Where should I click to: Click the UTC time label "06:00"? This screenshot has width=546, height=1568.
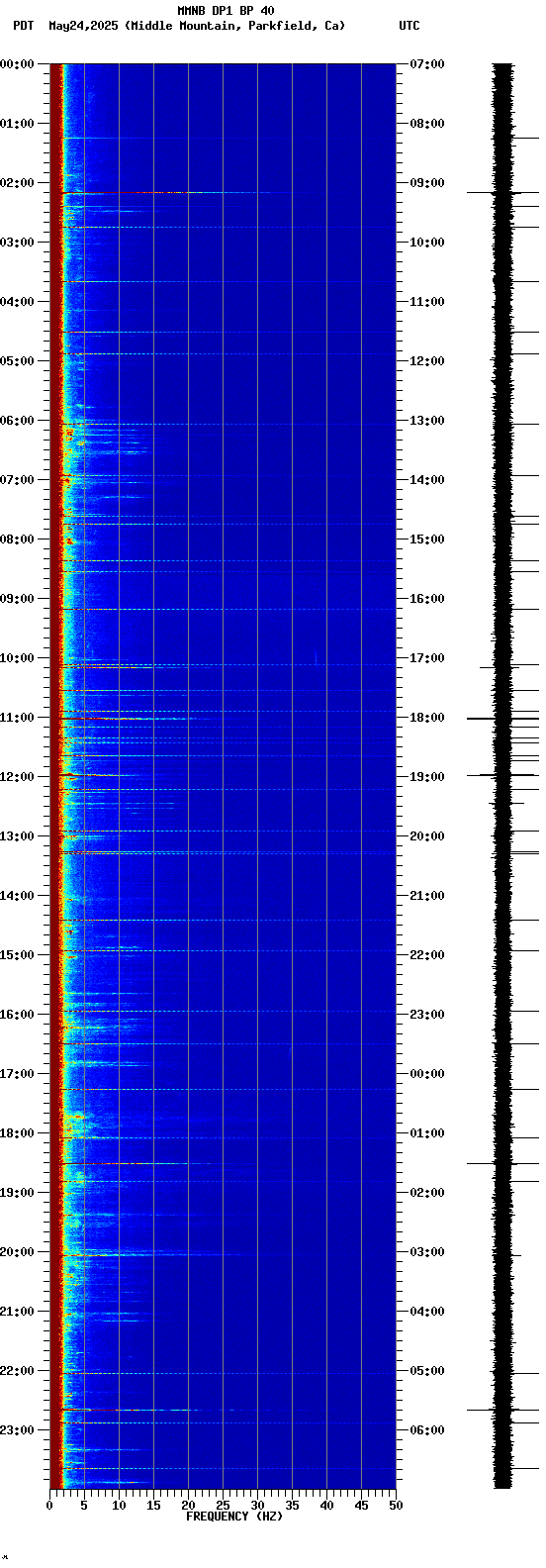(427, 1430)
